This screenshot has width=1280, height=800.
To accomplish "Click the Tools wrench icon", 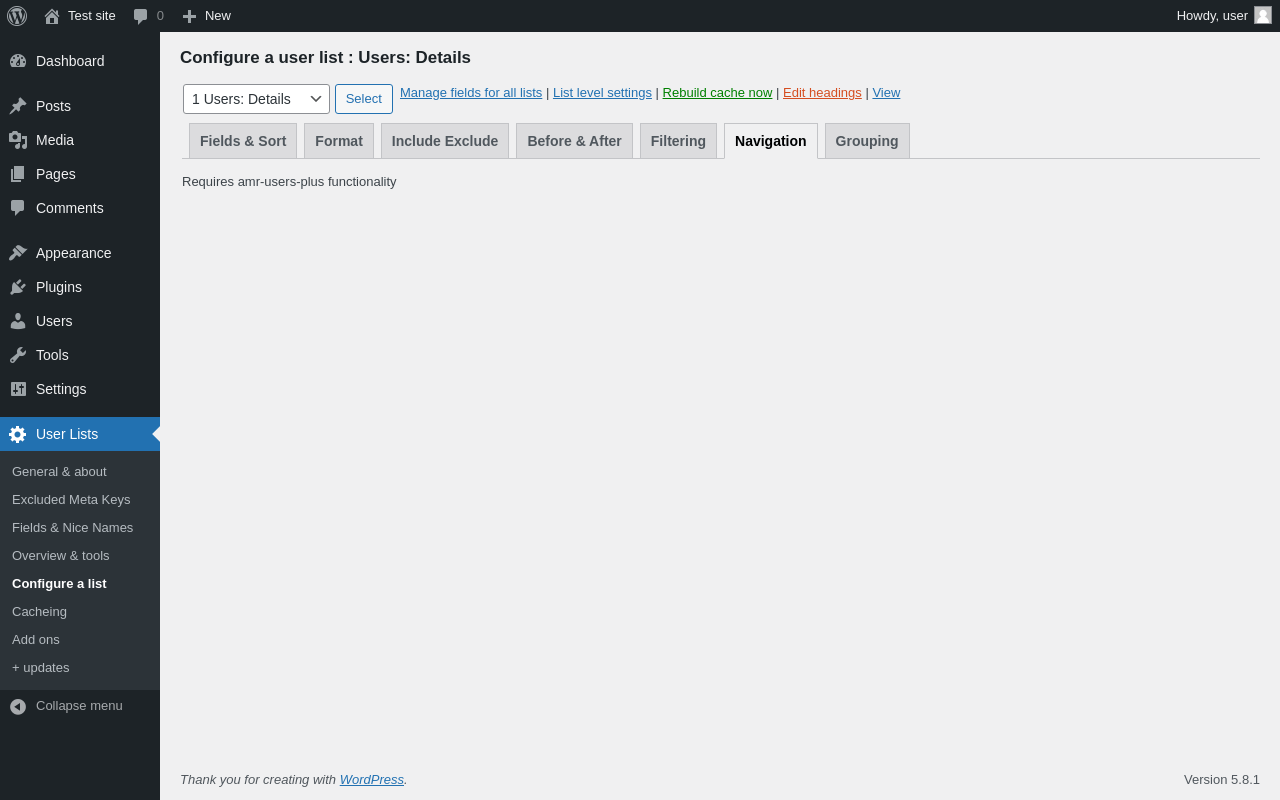I will [x=18, y=355].
